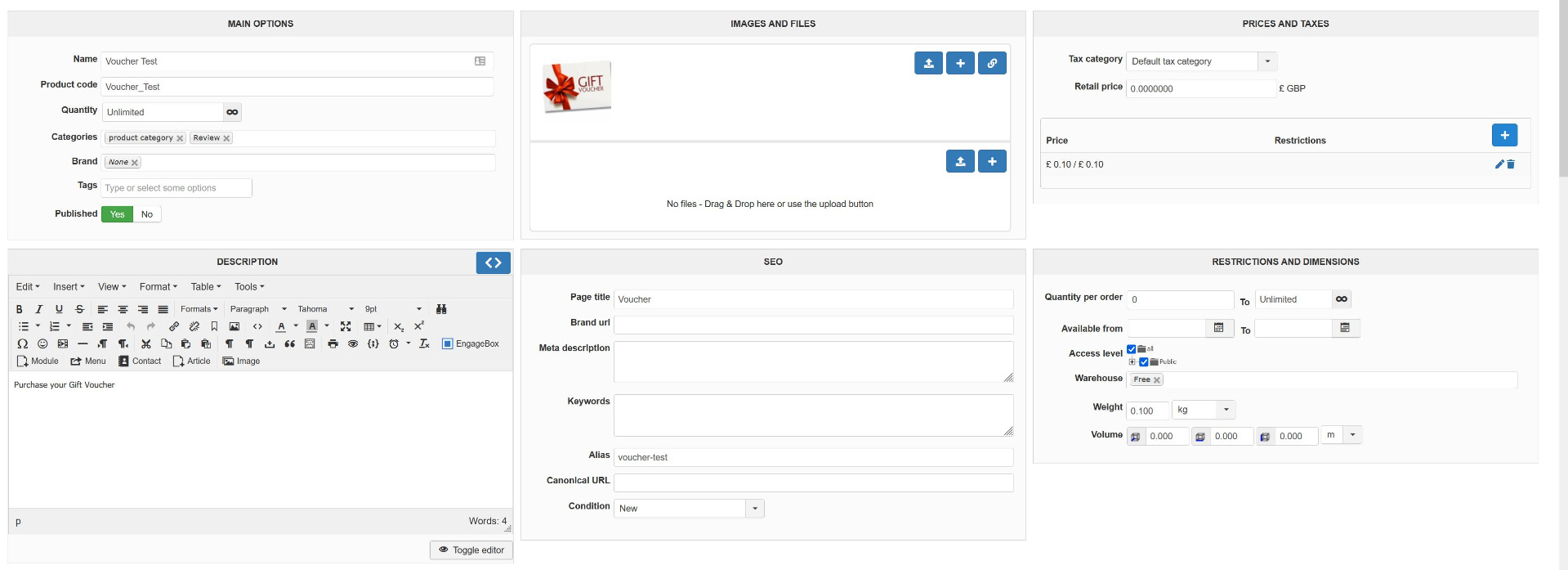Focus the Retail price field
This screenshot has width=1568, height=570.
(1201, 88)
